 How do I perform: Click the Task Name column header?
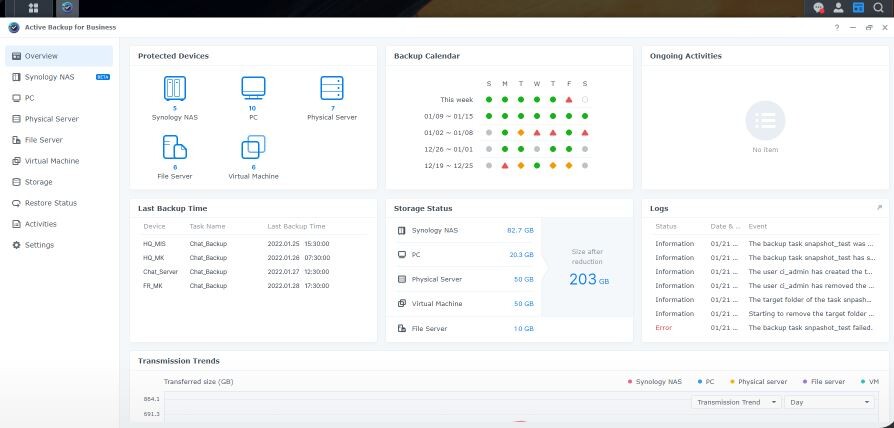(x=207, y=226)
